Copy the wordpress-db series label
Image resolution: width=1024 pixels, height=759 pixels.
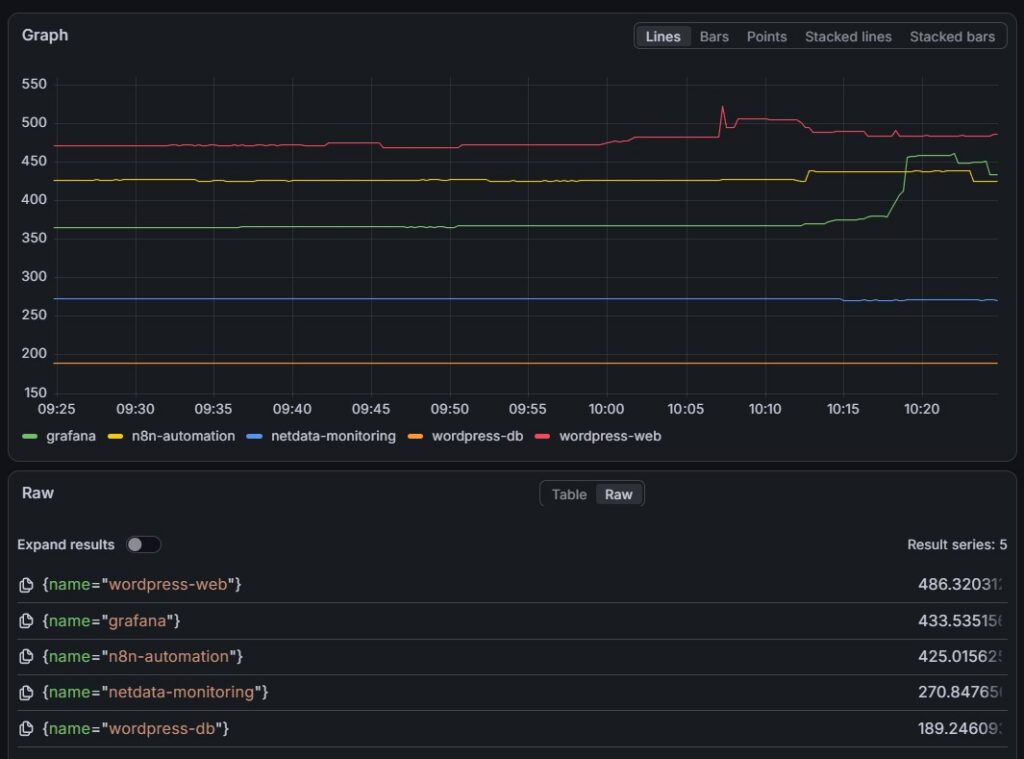[x=26, y=728]
